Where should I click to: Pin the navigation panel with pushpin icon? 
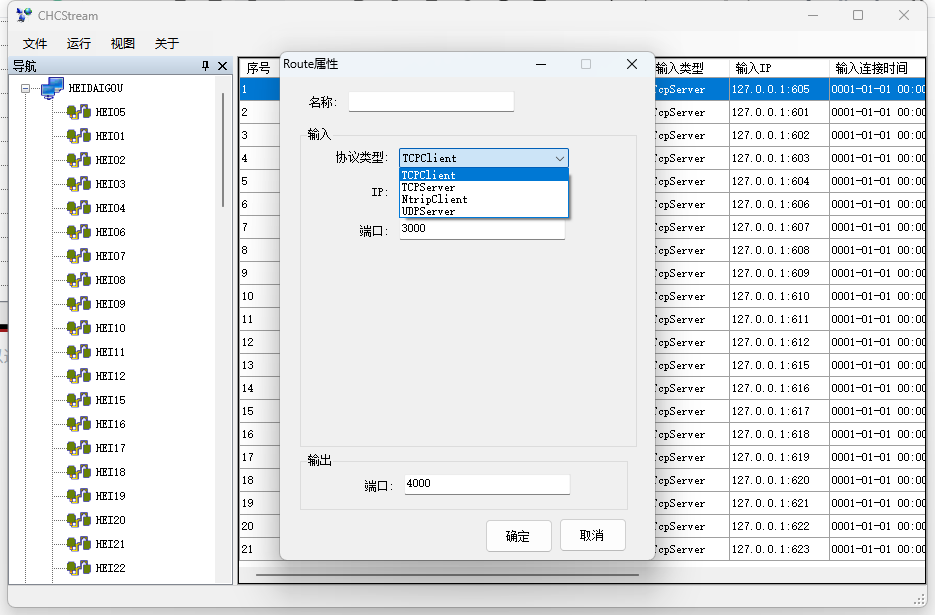pyautogui.click(x=206, y=66)
